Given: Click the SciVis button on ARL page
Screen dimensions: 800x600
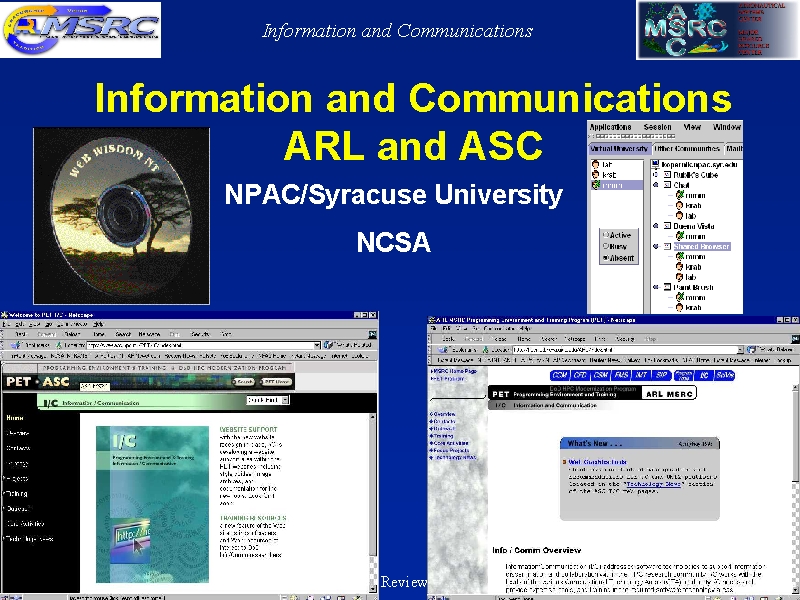Looking at the screenshot, I should 724,375.
